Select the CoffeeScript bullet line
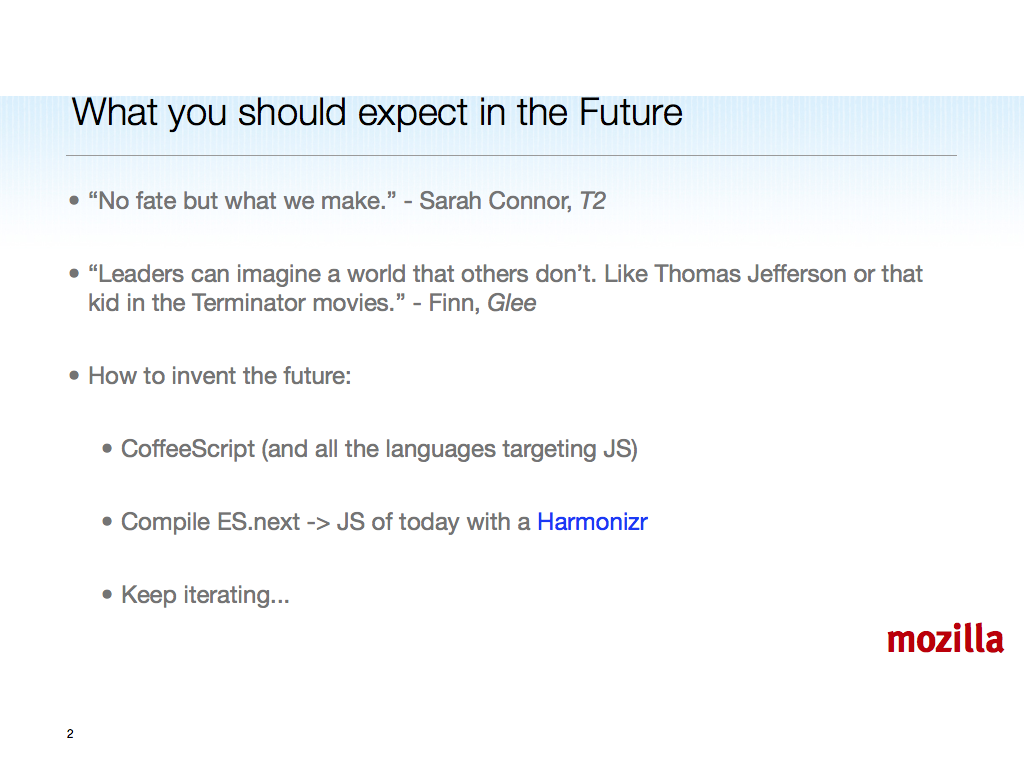The height and width of the screenshot is (768, 1024). pyautogui.click(x=379, y=449)
